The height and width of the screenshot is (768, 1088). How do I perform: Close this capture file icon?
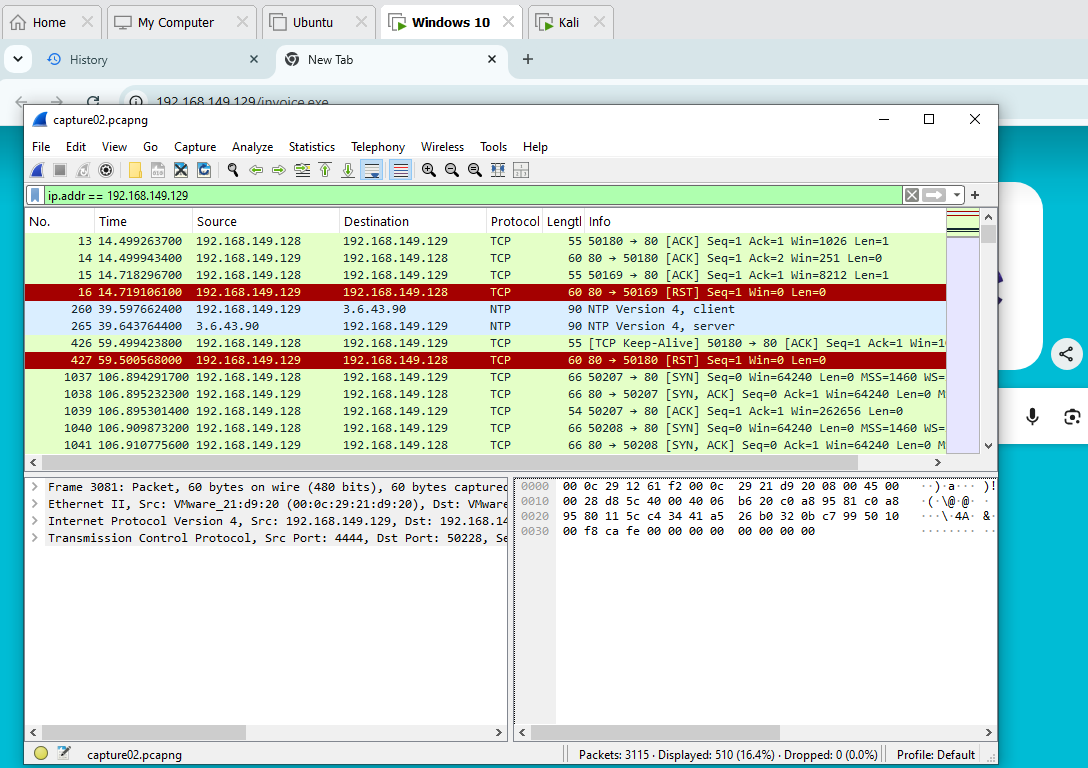point(180,170)
